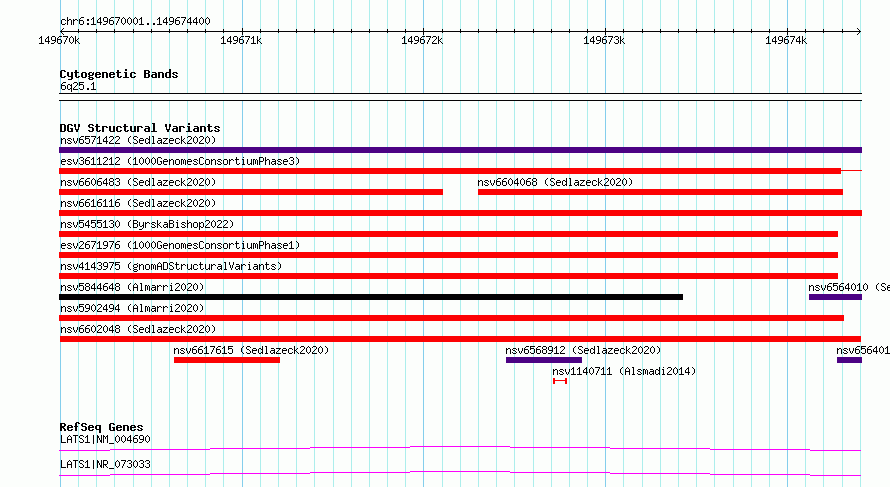The height and width of the screenshot is (487, 890).
Task: Open the nsv5455130 (ByrskaBishop2022) label
Action: coord(147,224)
